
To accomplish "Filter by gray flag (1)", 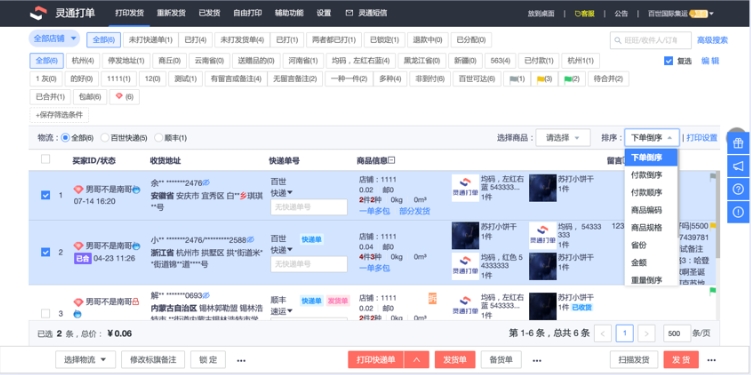I will tap(517, 79).
